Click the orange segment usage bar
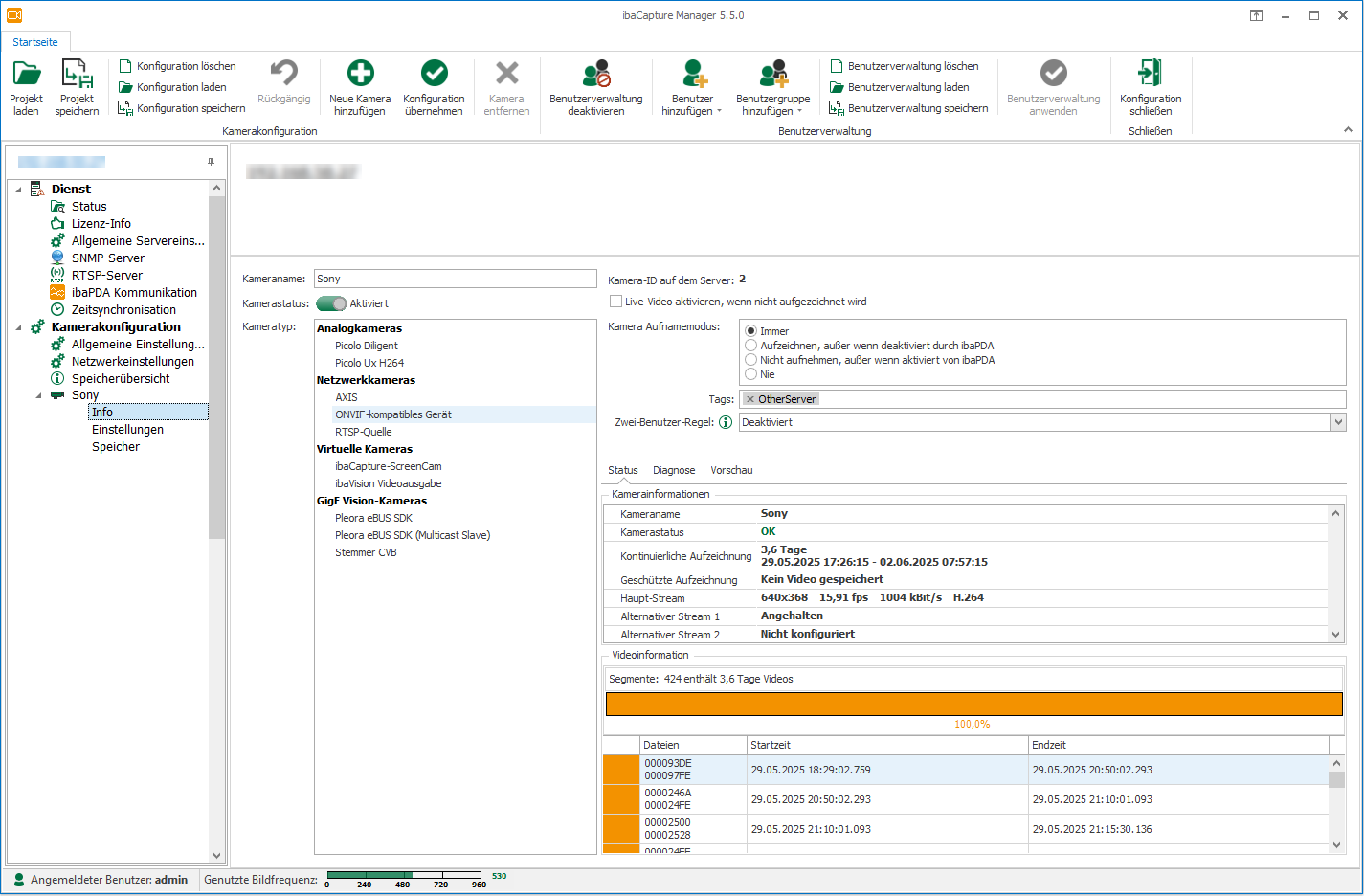Viewport: 1364px width, 896px height. coord(973,704)
